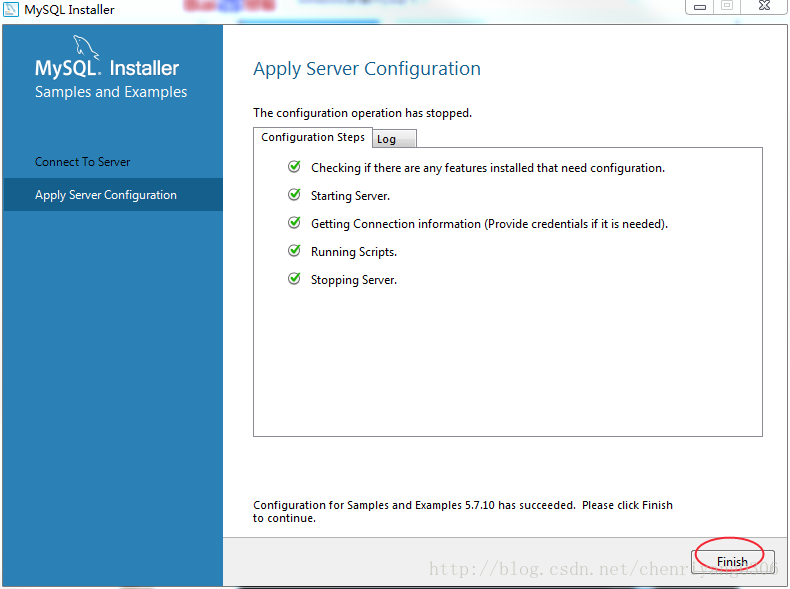This screenshot has width=790, height=589.
Task: Click the 'Starting Server.' step text
Action: pyautogui.click(x=350, y=195)
